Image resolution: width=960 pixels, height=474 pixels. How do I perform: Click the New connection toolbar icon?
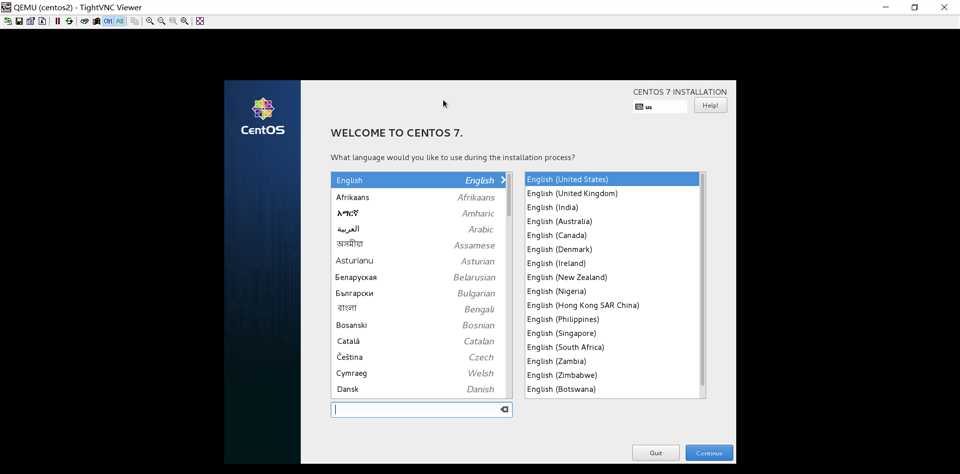pyautogui.click(x=8, y=21)
